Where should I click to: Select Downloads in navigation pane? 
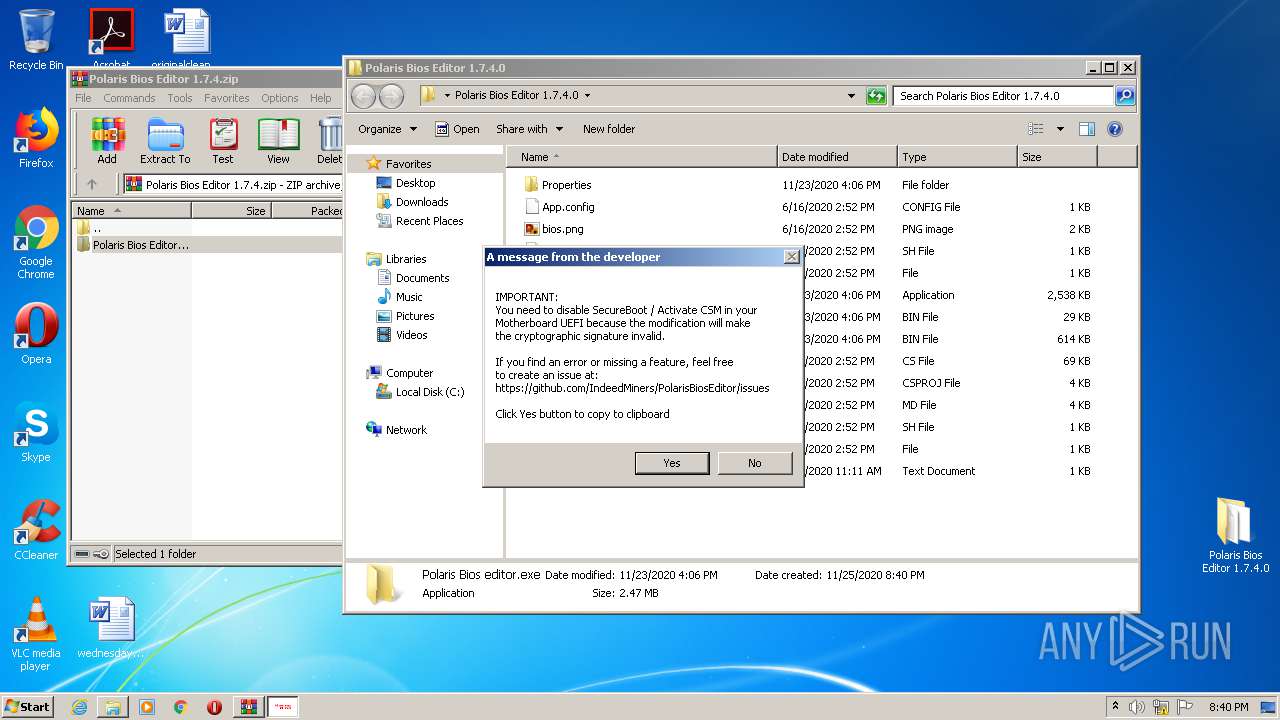(x=422, y=202)
